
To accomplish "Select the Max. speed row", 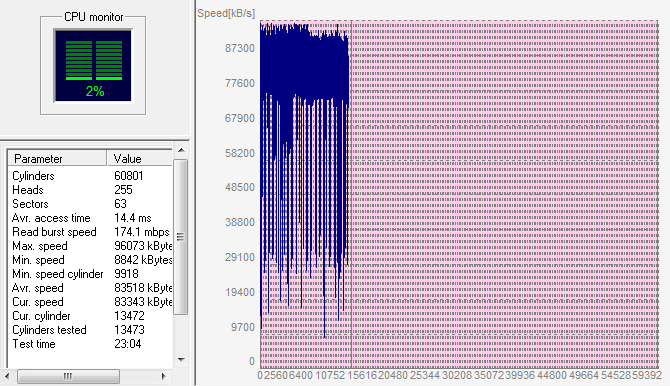I will tap(90, 246).
